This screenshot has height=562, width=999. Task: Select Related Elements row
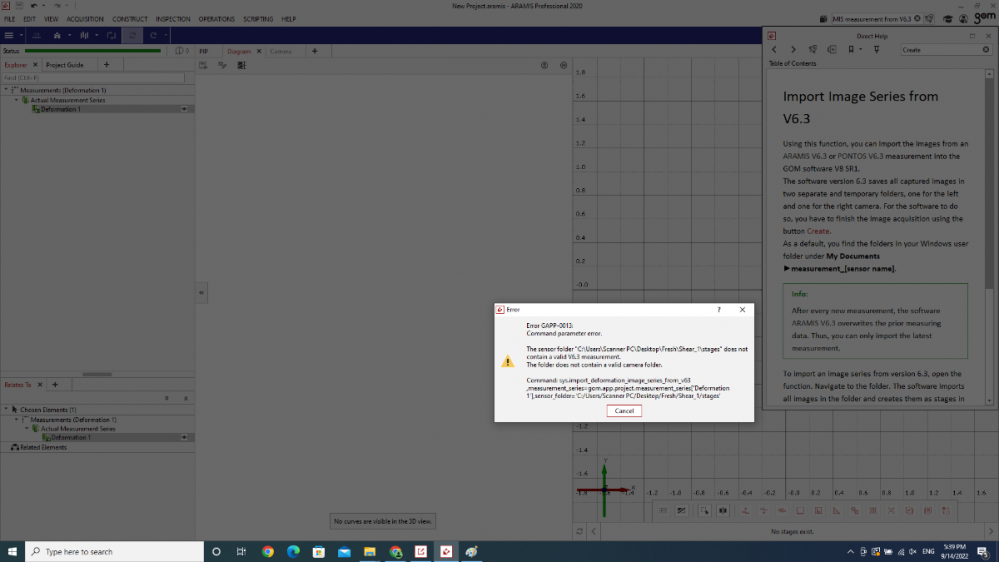[97, 447]
